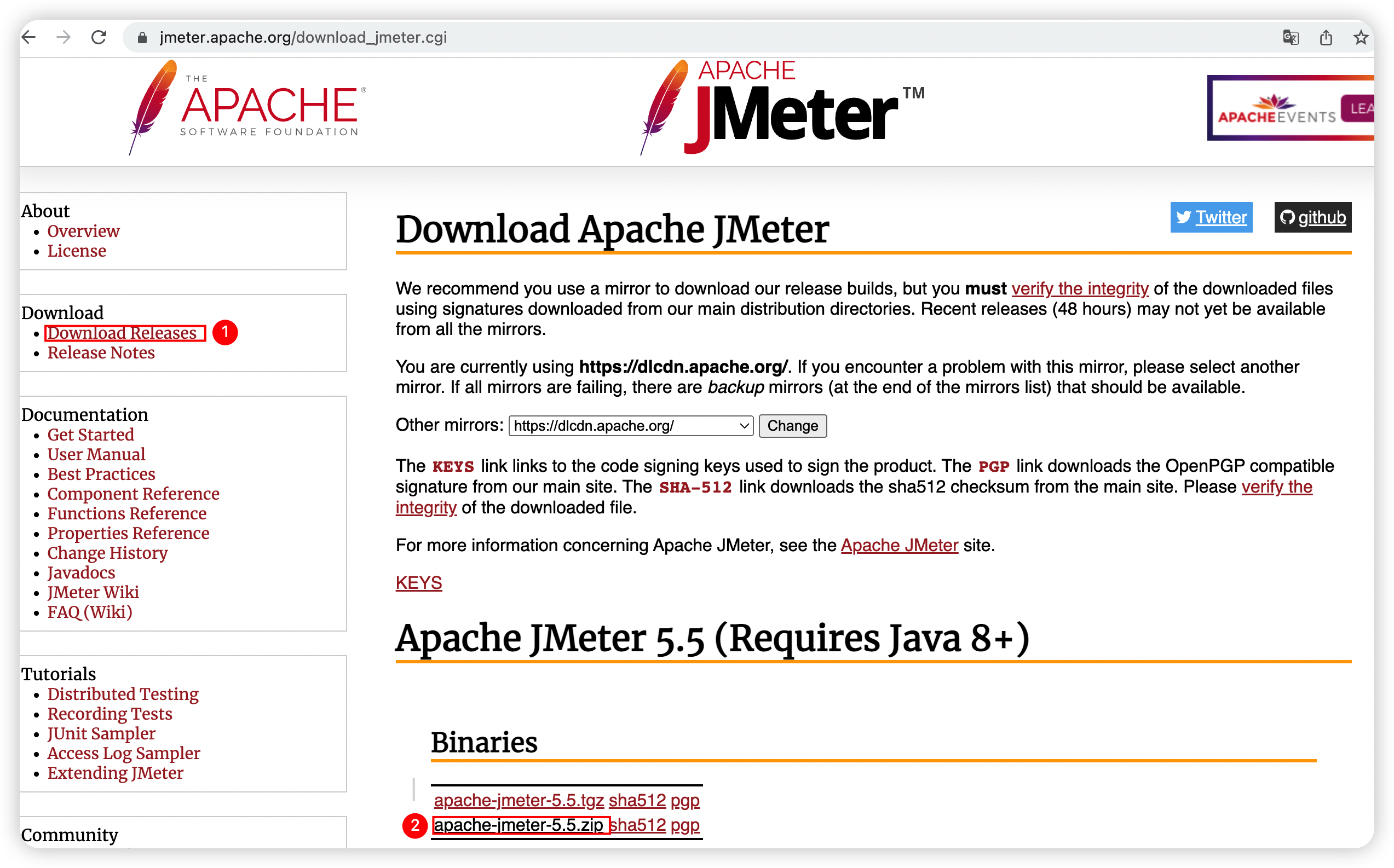This screenshot has height=868, width=1394.
Task: Open Download Releases in sidebar
Action: point(122,333)
